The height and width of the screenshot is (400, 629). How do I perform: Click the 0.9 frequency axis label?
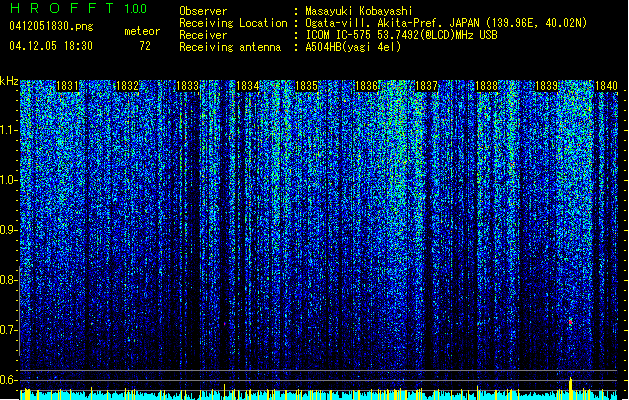click(8, 230)
